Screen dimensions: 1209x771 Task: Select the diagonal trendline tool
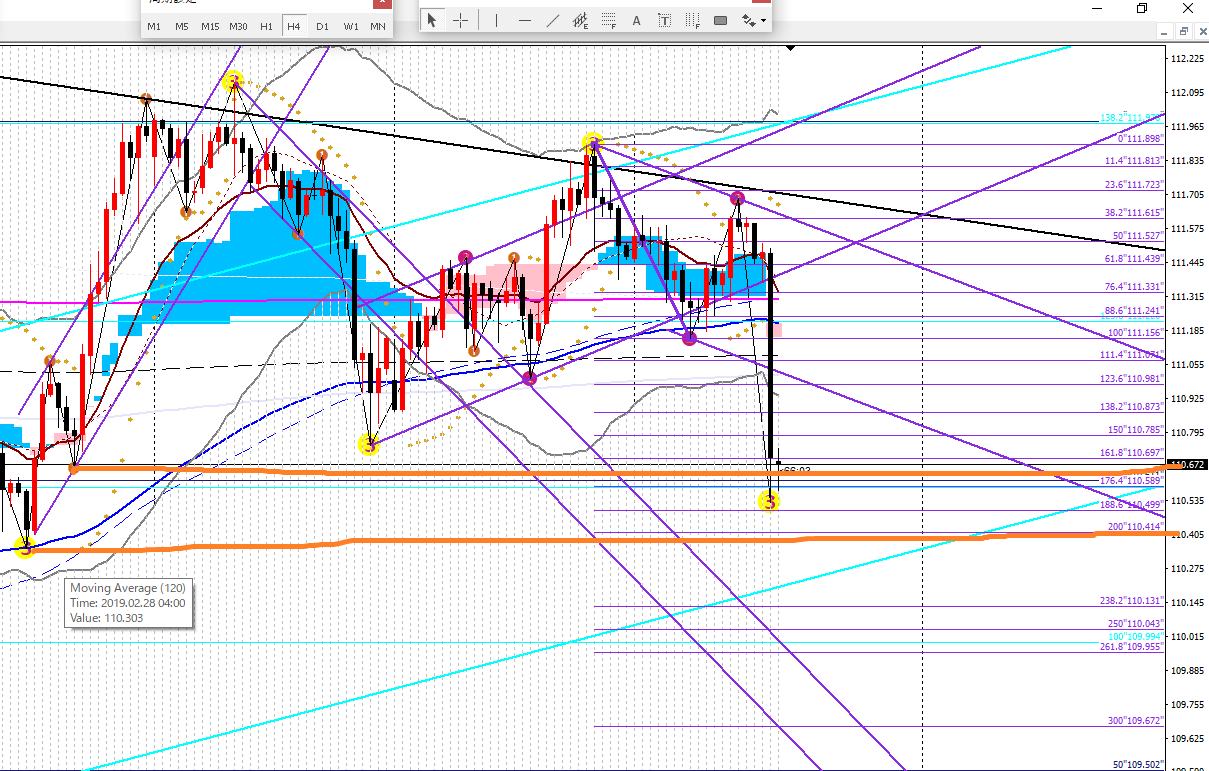553,20
